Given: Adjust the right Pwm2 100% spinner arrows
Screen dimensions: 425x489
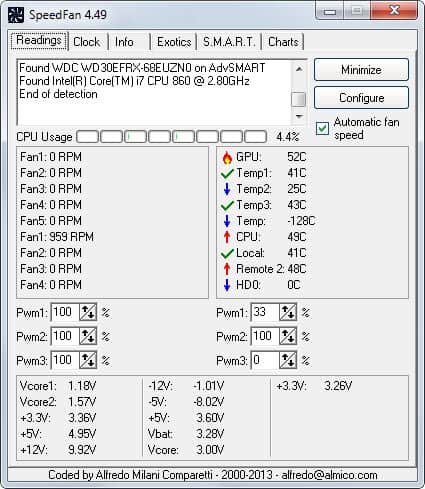Looking at the screenshot, I should (288, 336).
